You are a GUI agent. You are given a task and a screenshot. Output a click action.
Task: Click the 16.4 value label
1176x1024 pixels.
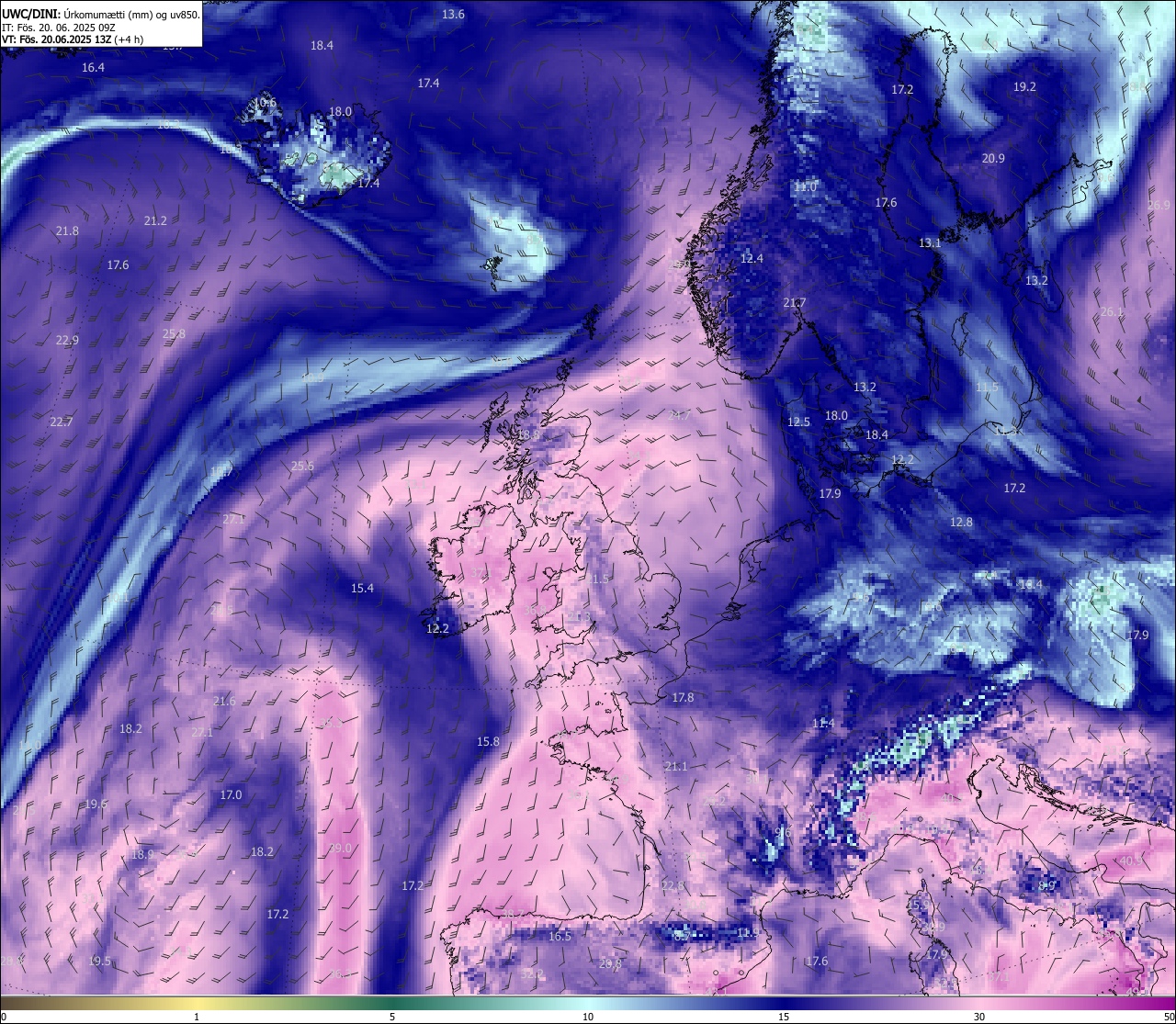(93, 68)
